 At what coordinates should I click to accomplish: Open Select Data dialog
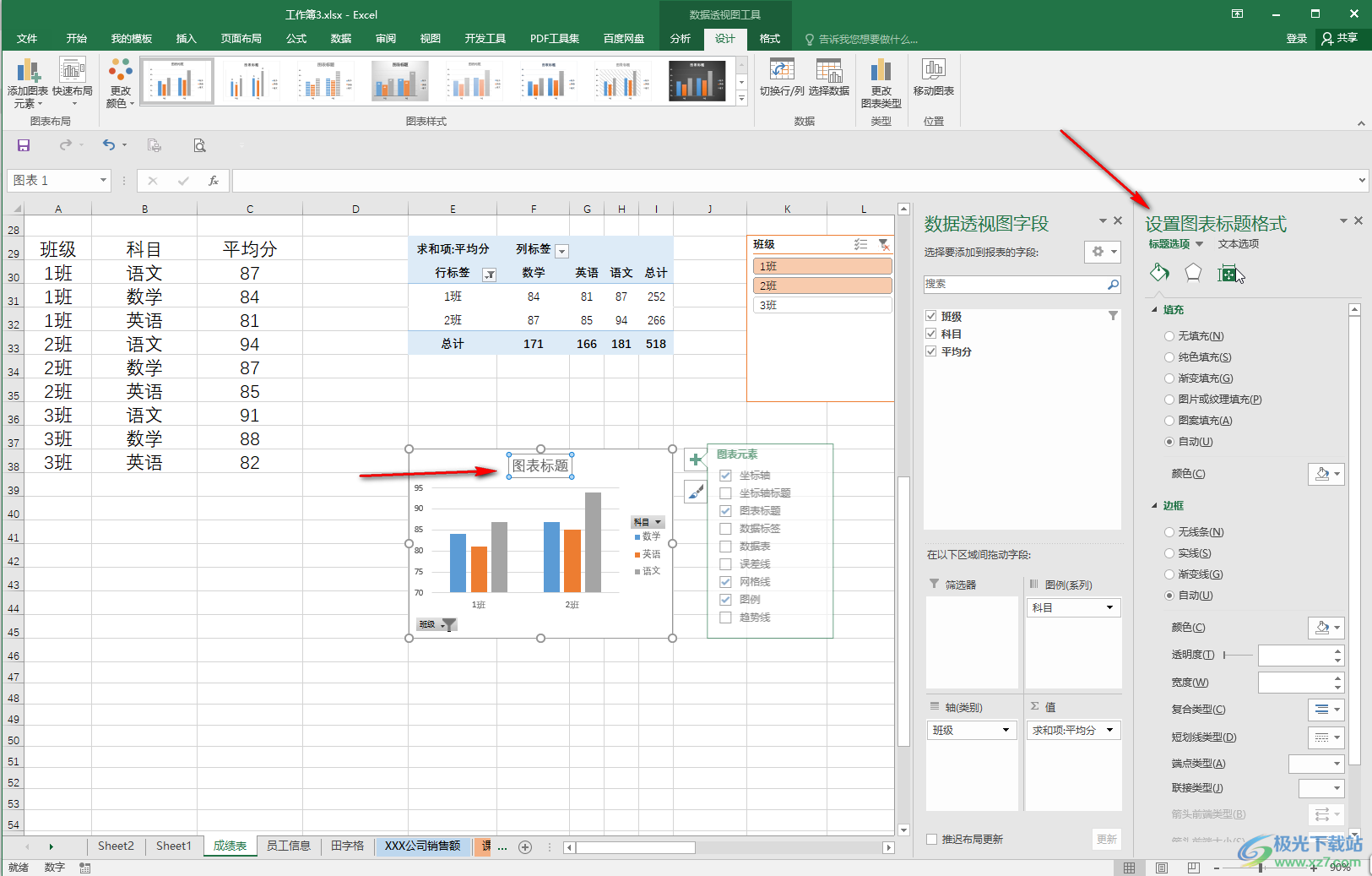[x=829, y=77]
